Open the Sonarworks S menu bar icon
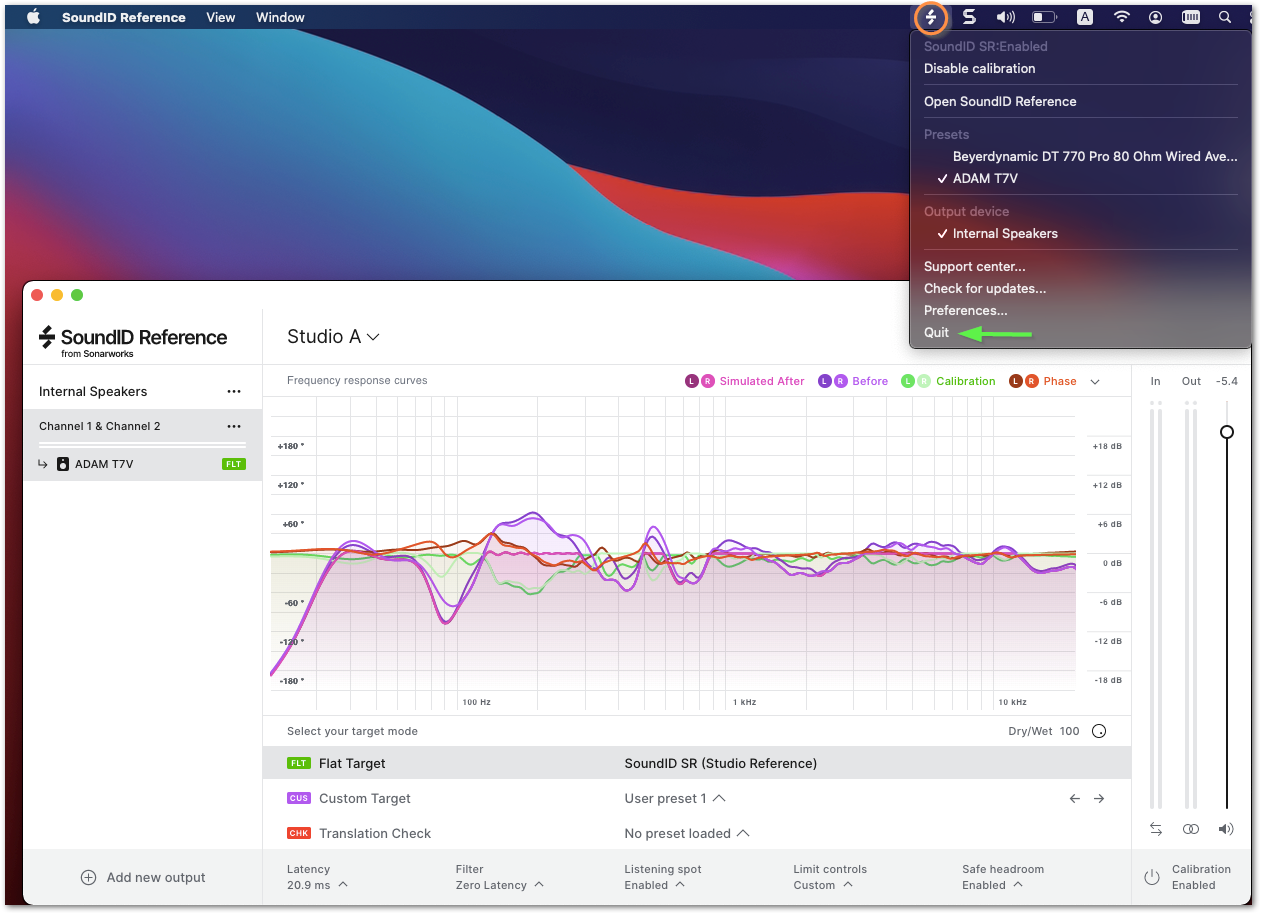 coord(969,17)
